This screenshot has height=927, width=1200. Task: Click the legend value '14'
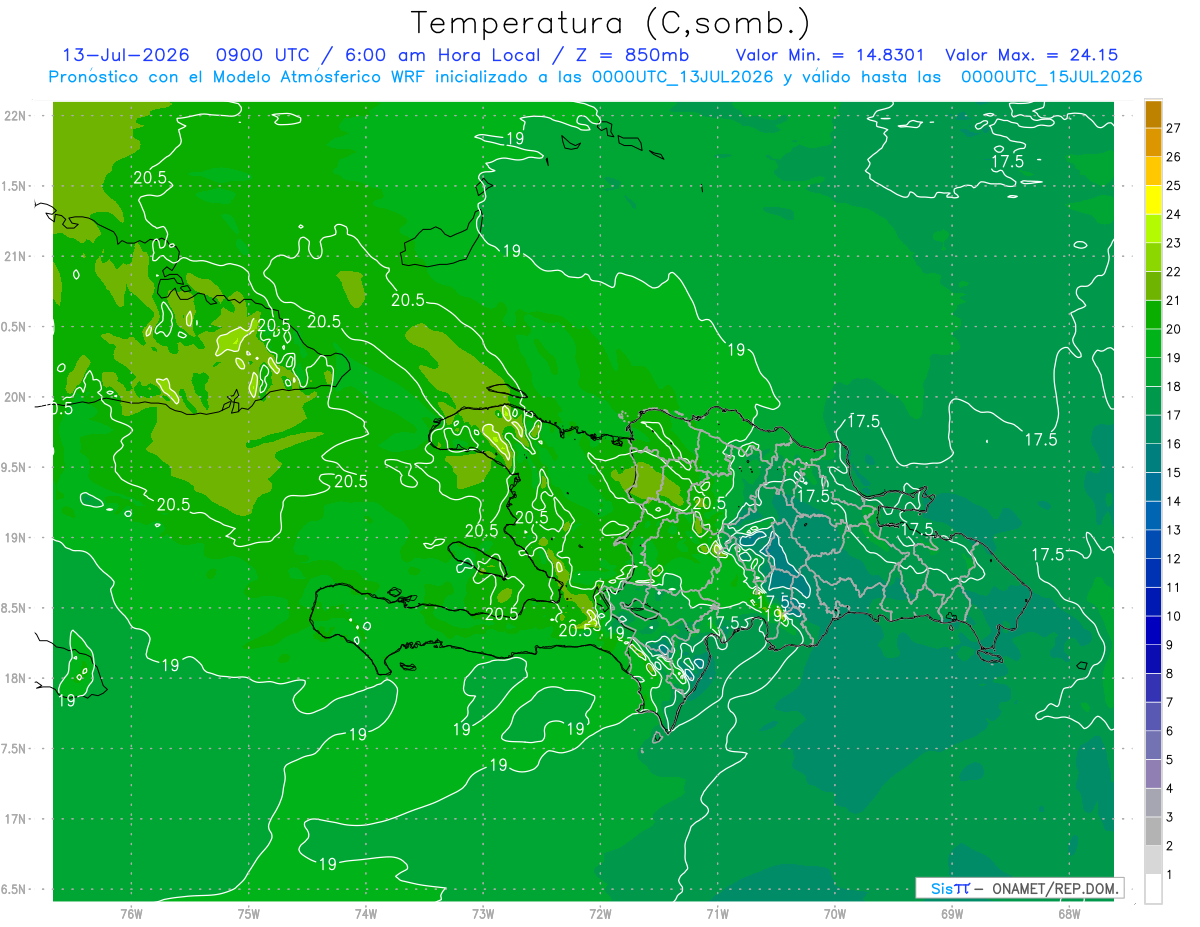(x=1174, y=501)
